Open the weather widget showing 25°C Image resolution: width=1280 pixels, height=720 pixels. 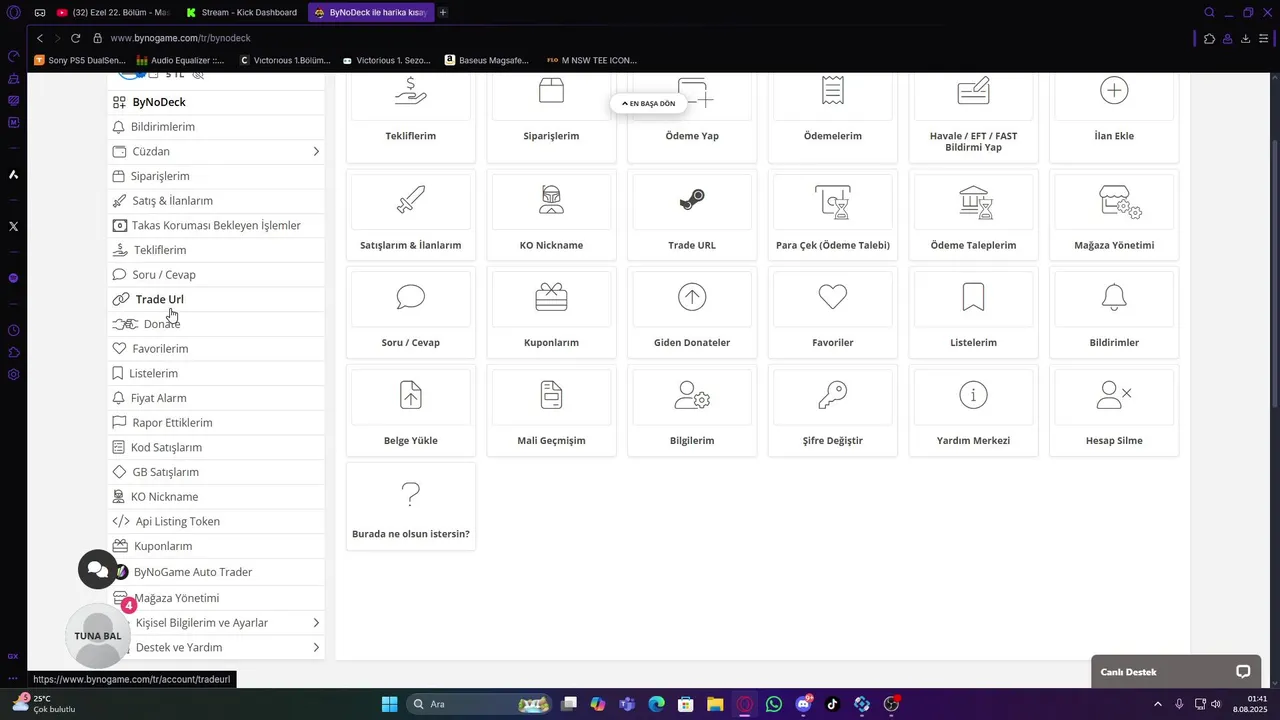tap(45, 704)
